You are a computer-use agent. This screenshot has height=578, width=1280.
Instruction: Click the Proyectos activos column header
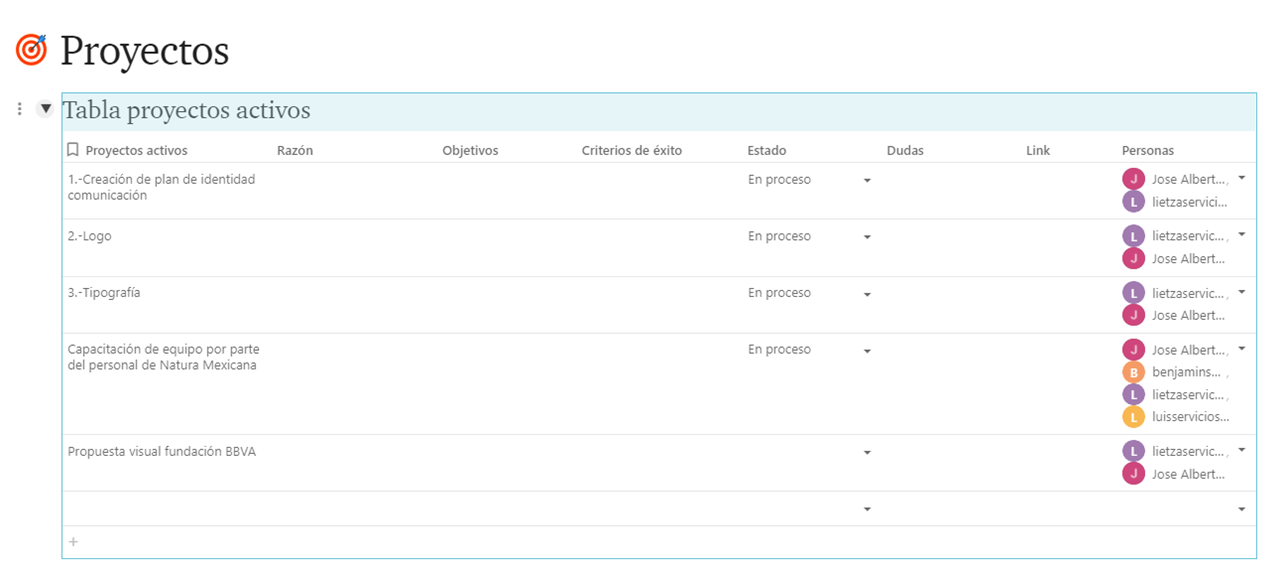pos(136,150)
